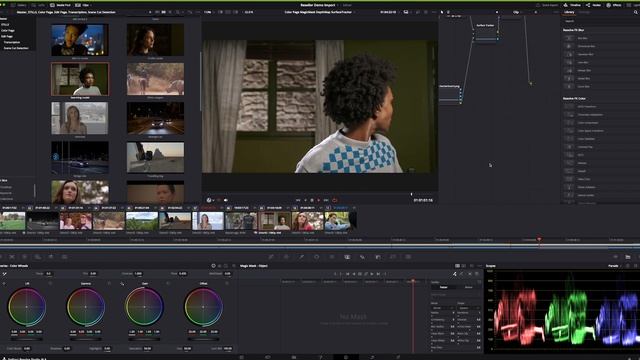Toggle the Effects panel button
The height and width of the screenshot is (360, 640).
point(614,5)
